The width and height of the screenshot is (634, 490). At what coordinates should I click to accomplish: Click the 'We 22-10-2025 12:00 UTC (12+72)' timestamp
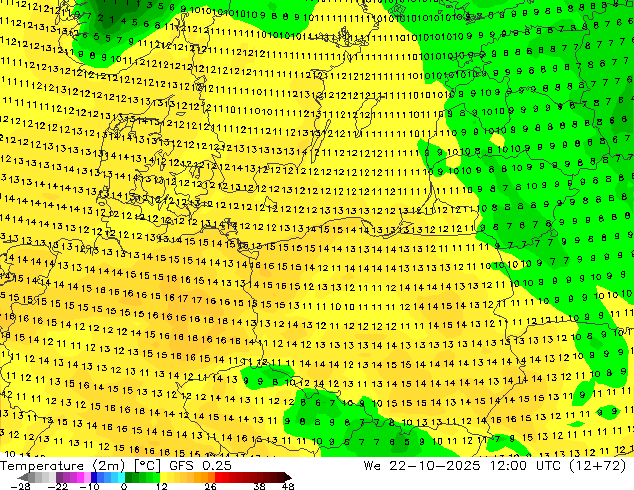(495, 465)
